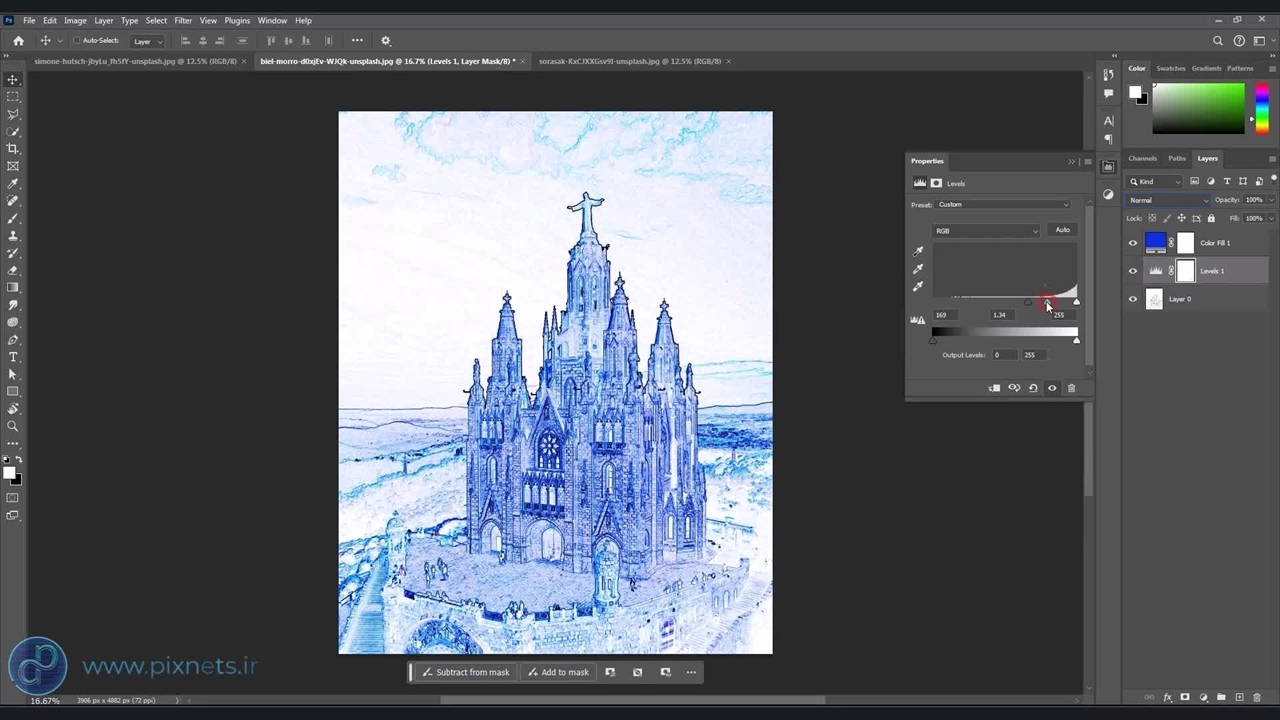Open the RGB channel dropdown
Screen dimensions: 1280x720
click(x=986, y=231)
